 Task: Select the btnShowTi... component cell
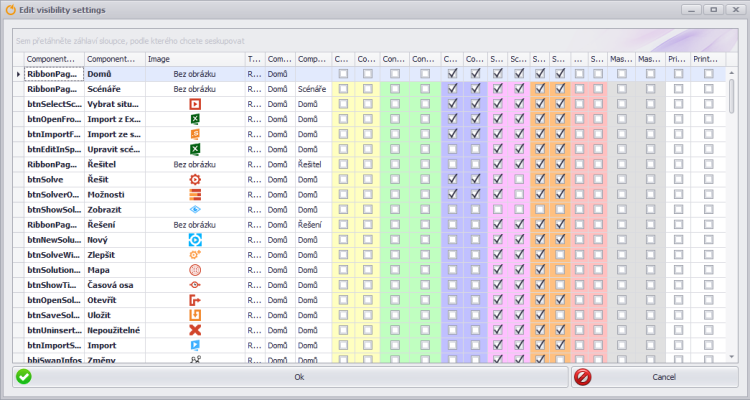pyautogui.click(x=55, y=285)
